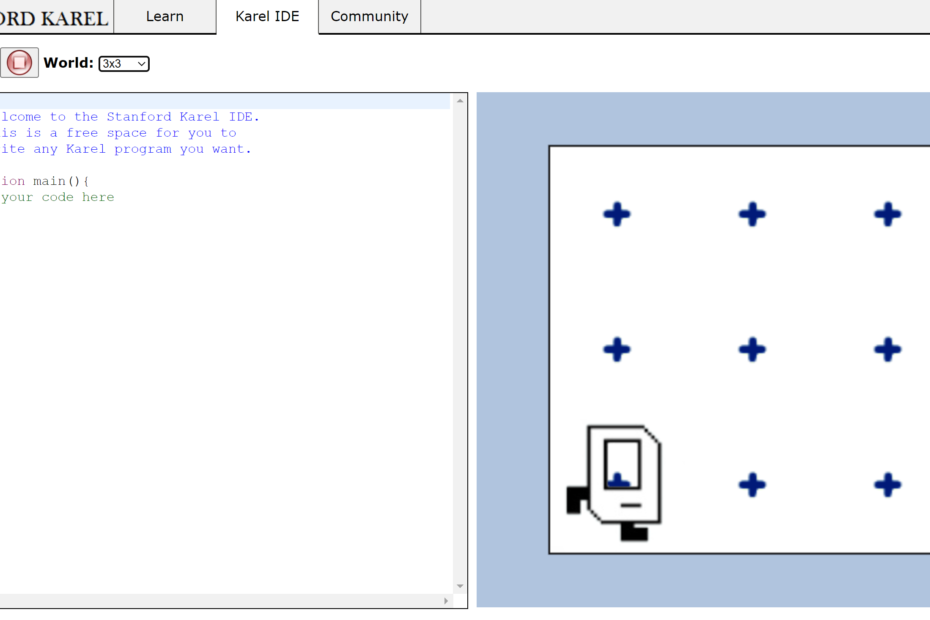
Task: Click the Stanford Karel logo title
Action: coord(54,18)
